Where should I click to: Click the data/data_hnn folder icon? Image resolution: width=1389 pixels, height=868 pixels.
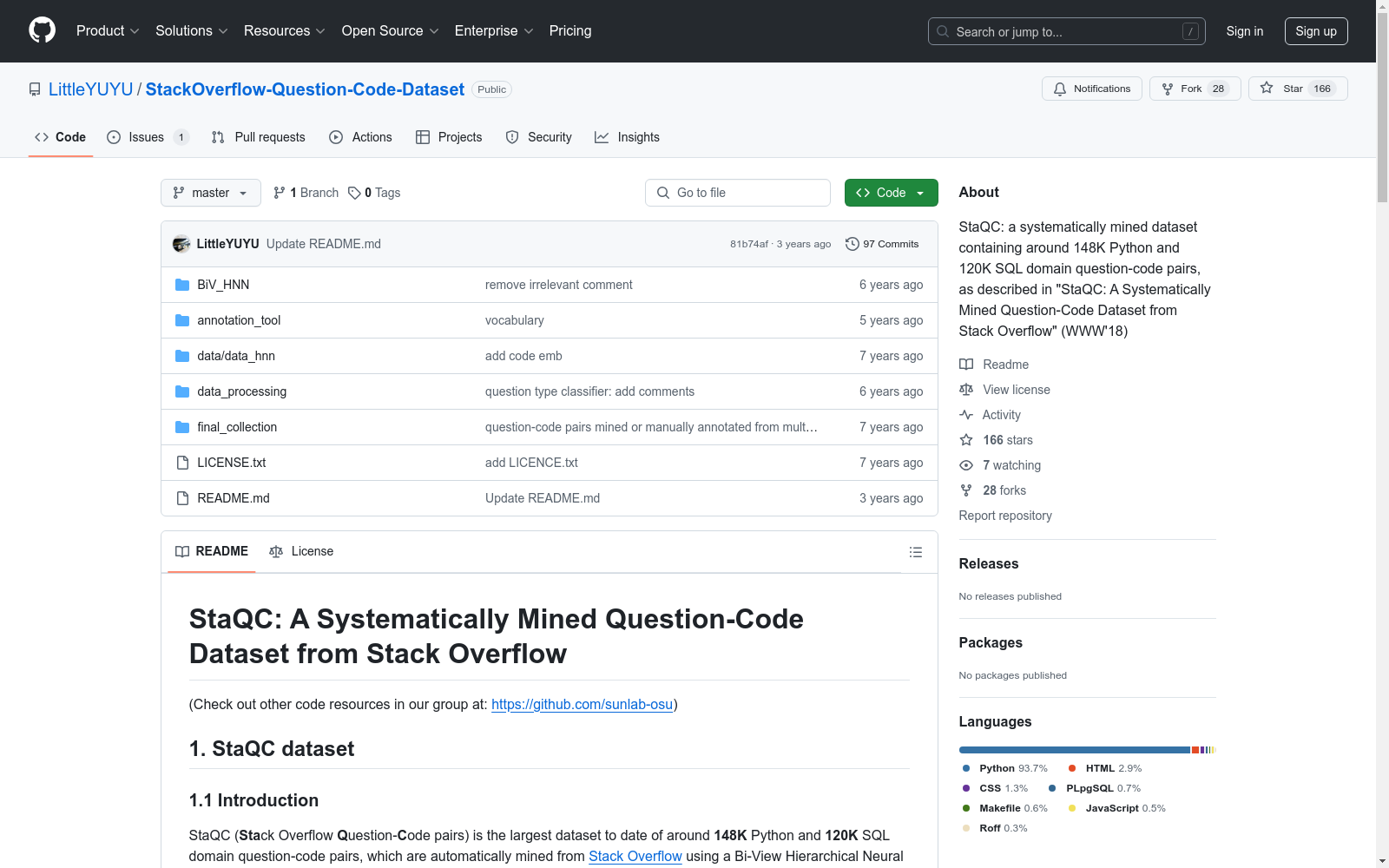pyautogui.click(x=182, y=356)
